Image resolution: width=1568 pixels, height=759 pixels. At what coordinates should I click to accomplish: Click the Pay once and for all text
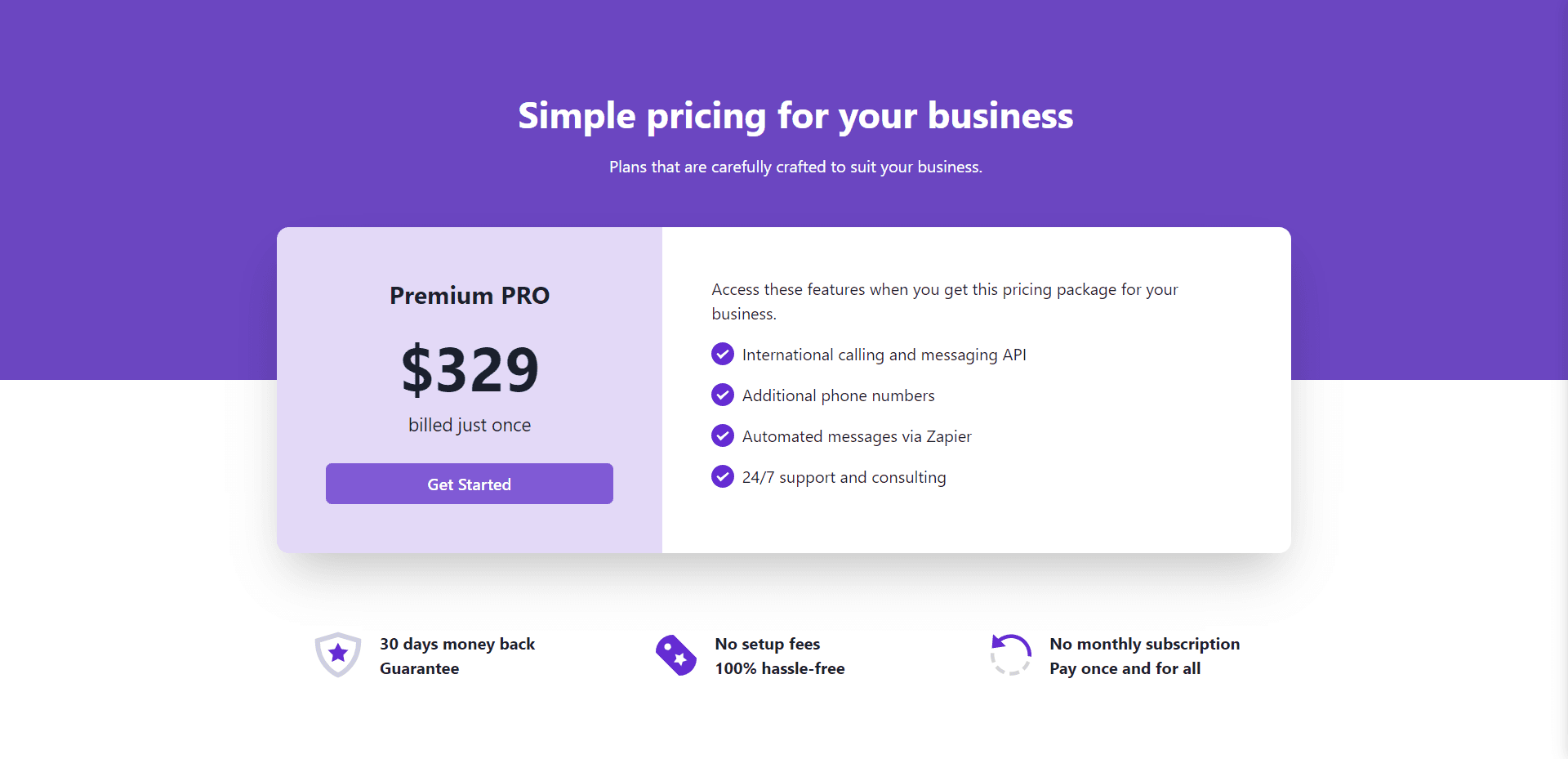coord(1125,668)
